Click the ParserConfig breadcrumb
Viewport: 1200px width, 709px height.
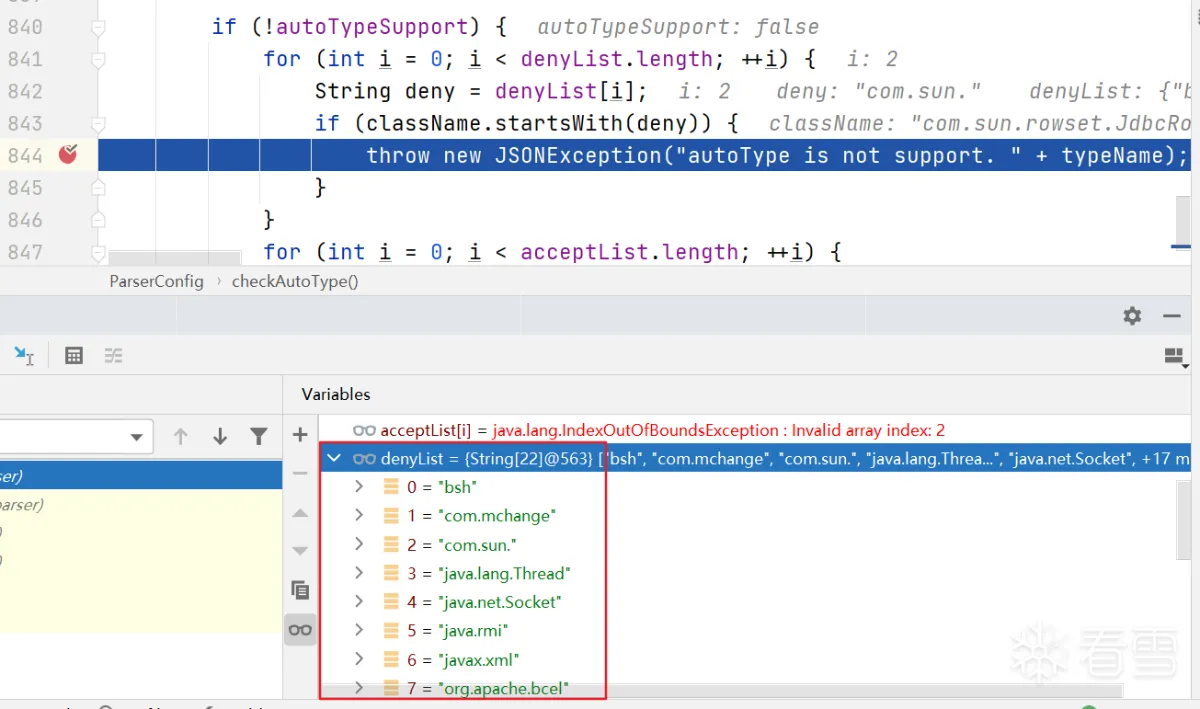click(x=156, y=281)
